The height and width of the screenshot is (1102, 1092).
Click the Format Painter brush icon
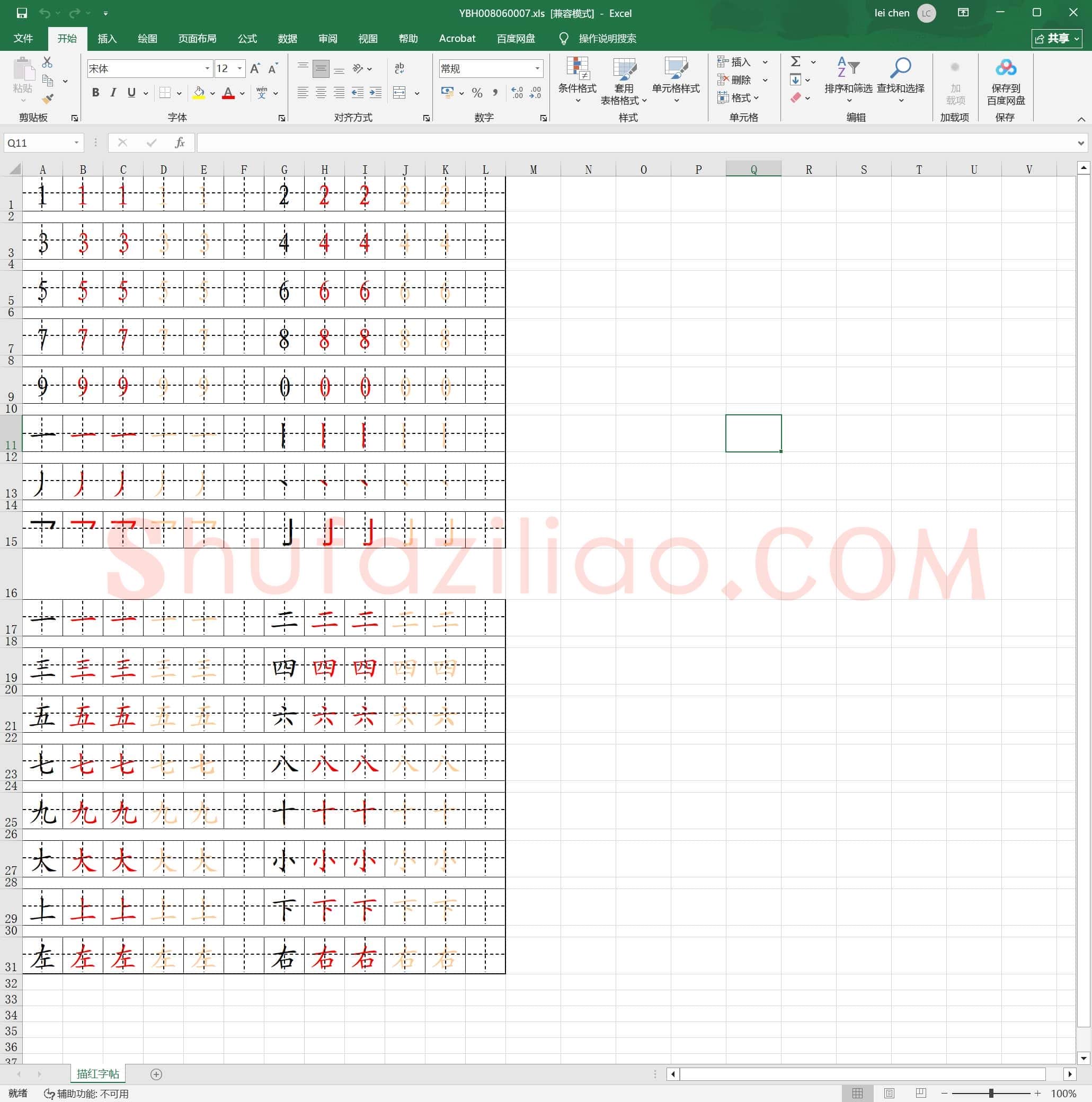tap(48, 99)
